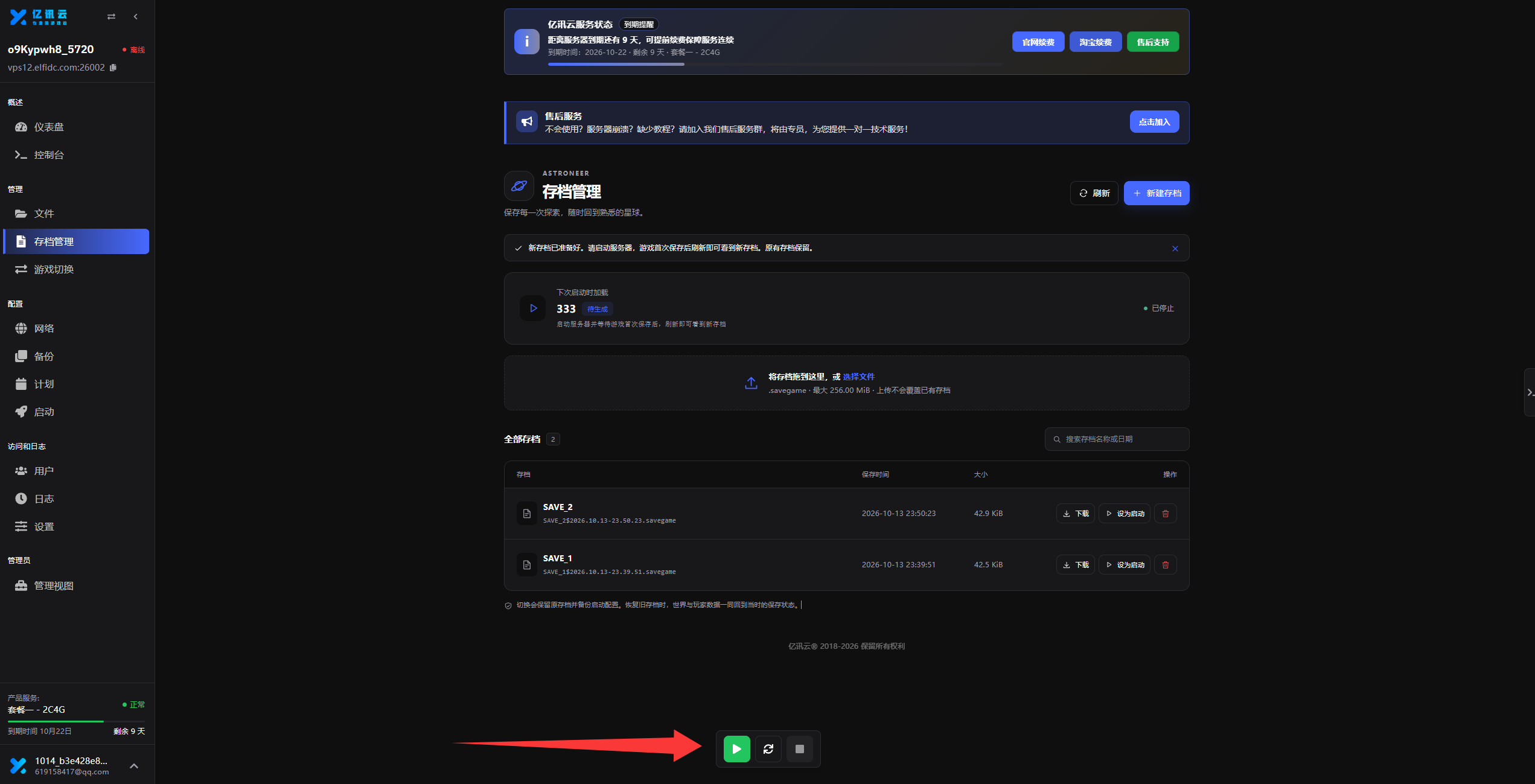Collapse the sidebar with the chevron
This screenshot has height=784, width=1535.
coord(136,17)
